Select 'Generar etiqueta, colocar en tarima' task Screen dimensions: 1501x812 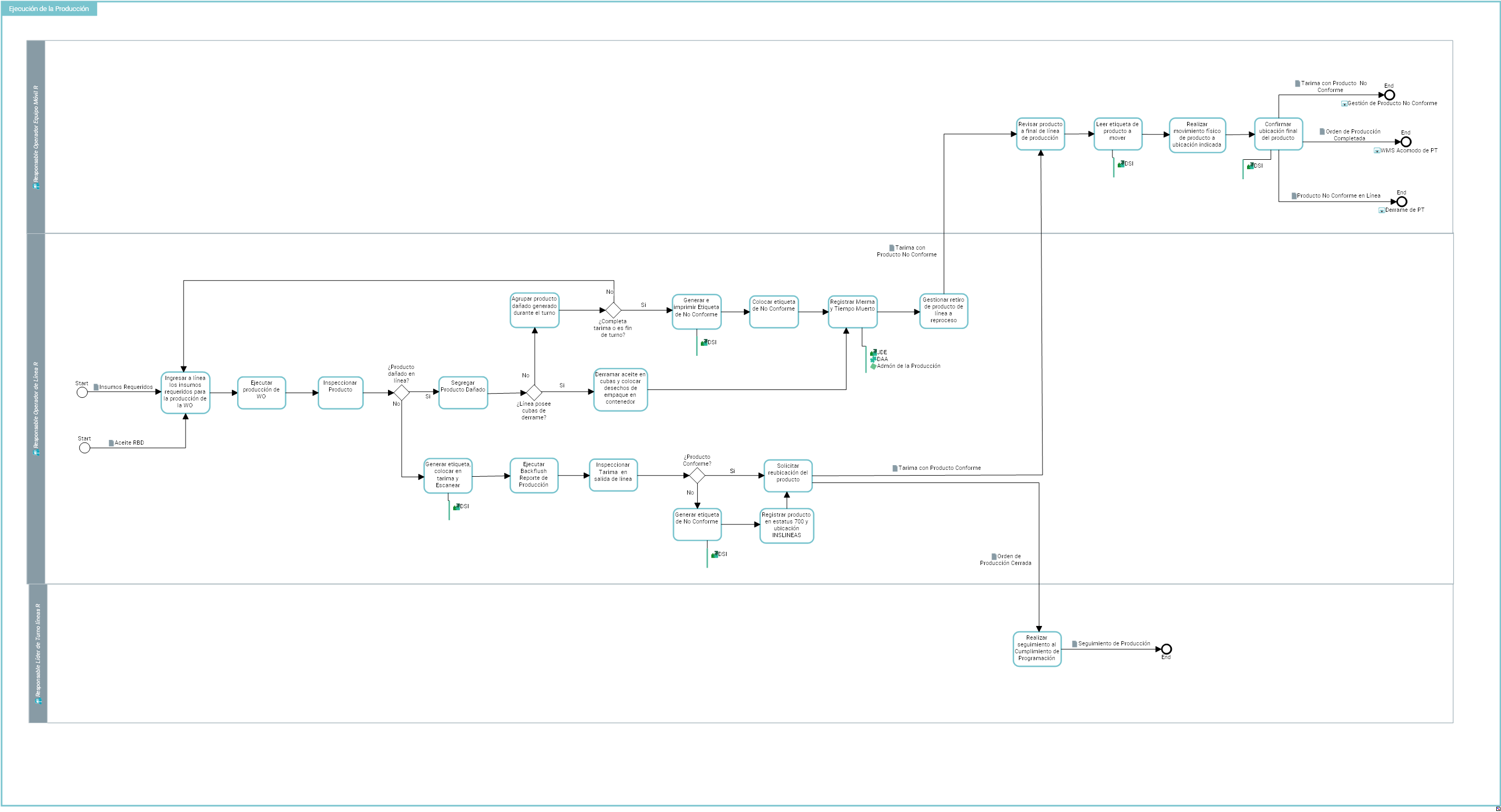click(448, 476)
